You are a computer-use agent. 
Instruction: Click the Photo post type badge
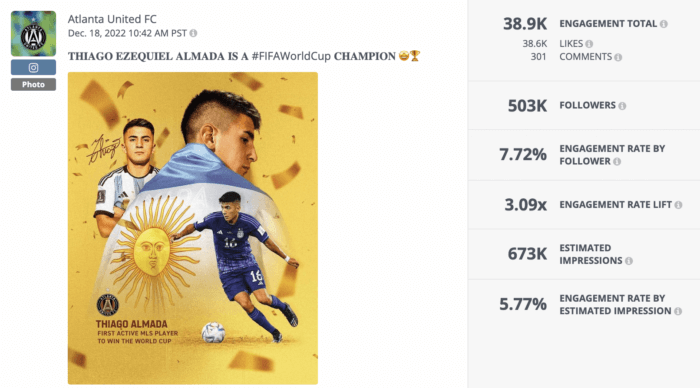tap(33, 84)
